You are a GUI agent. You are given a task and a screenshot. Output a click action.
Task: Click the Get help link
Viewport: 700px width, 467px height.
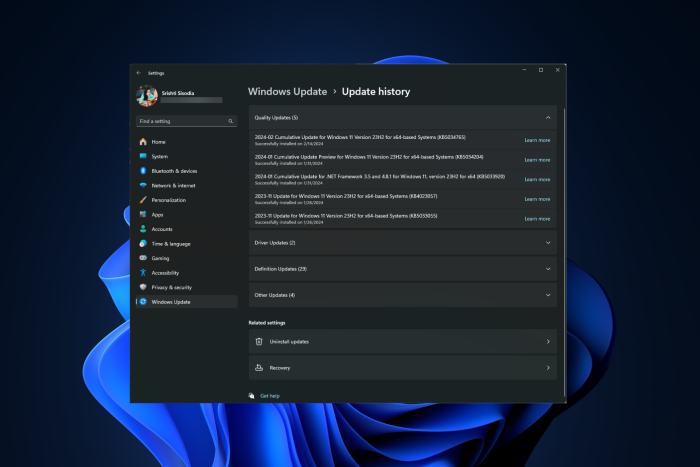click(270, 396)
